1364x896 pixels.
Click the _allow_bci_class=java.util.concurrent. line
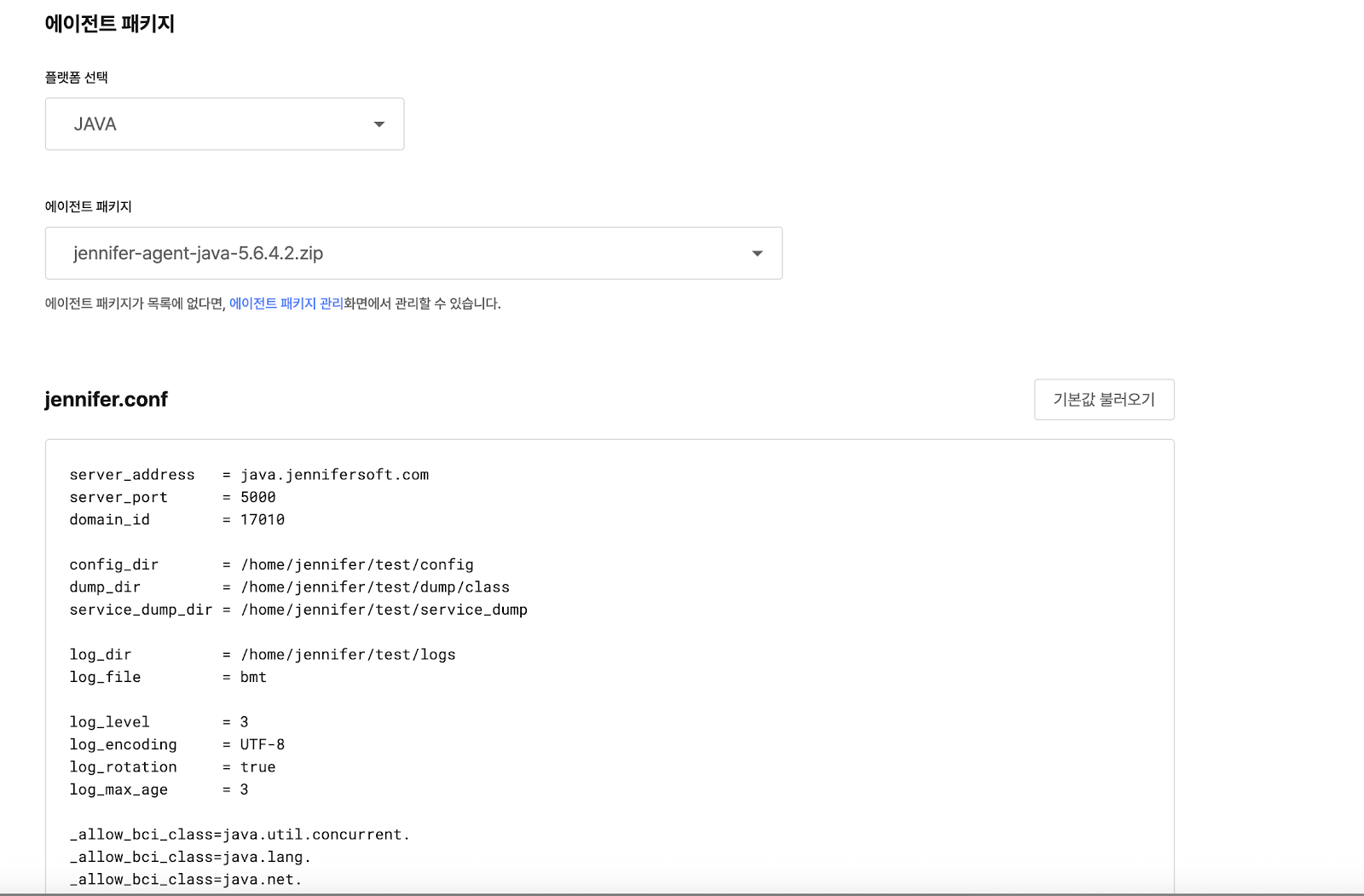point(240,835)
